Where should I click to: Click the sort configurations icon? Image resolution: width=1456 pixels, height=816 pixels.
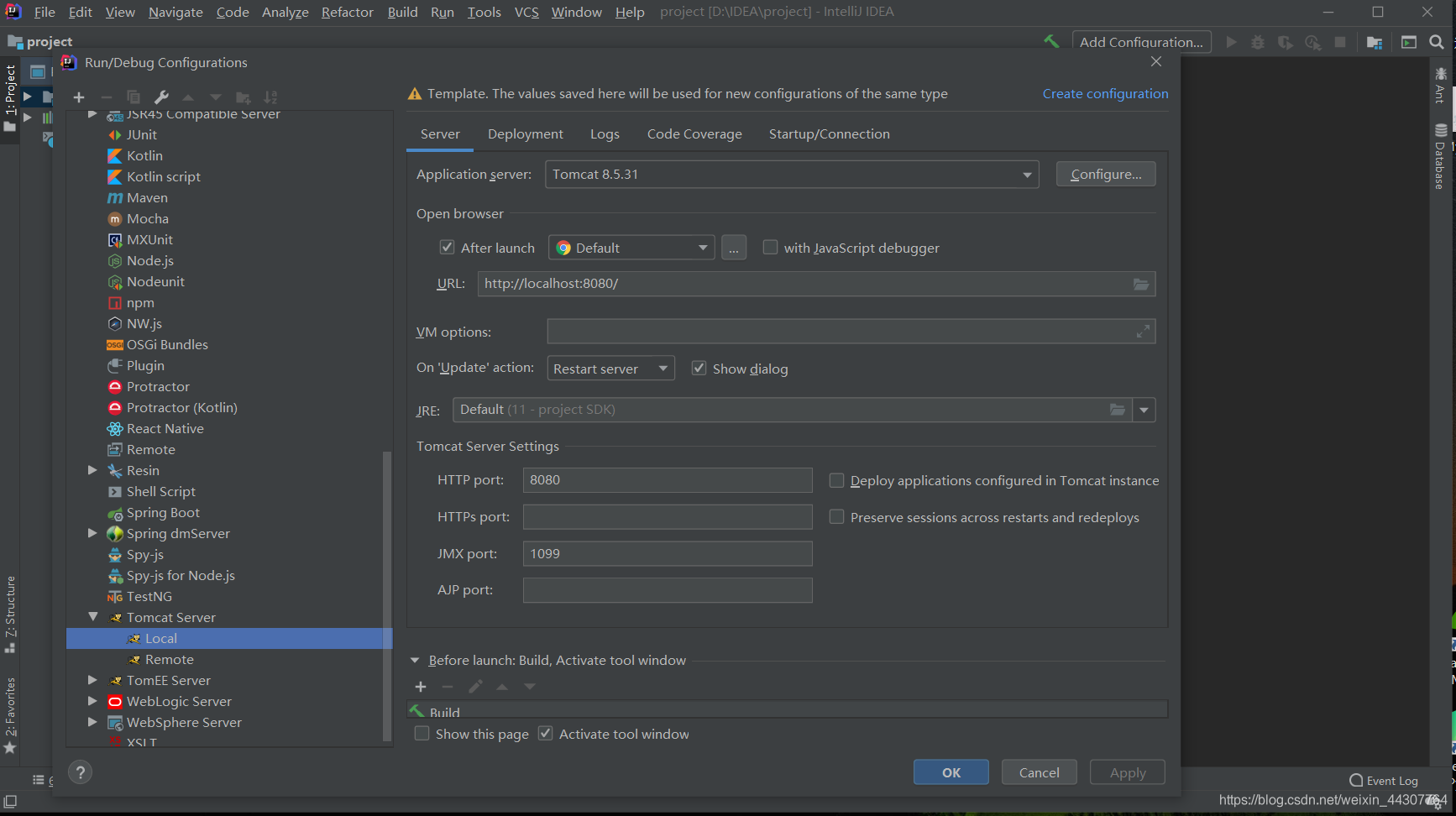pyautogui.click(x=270, y=97)
